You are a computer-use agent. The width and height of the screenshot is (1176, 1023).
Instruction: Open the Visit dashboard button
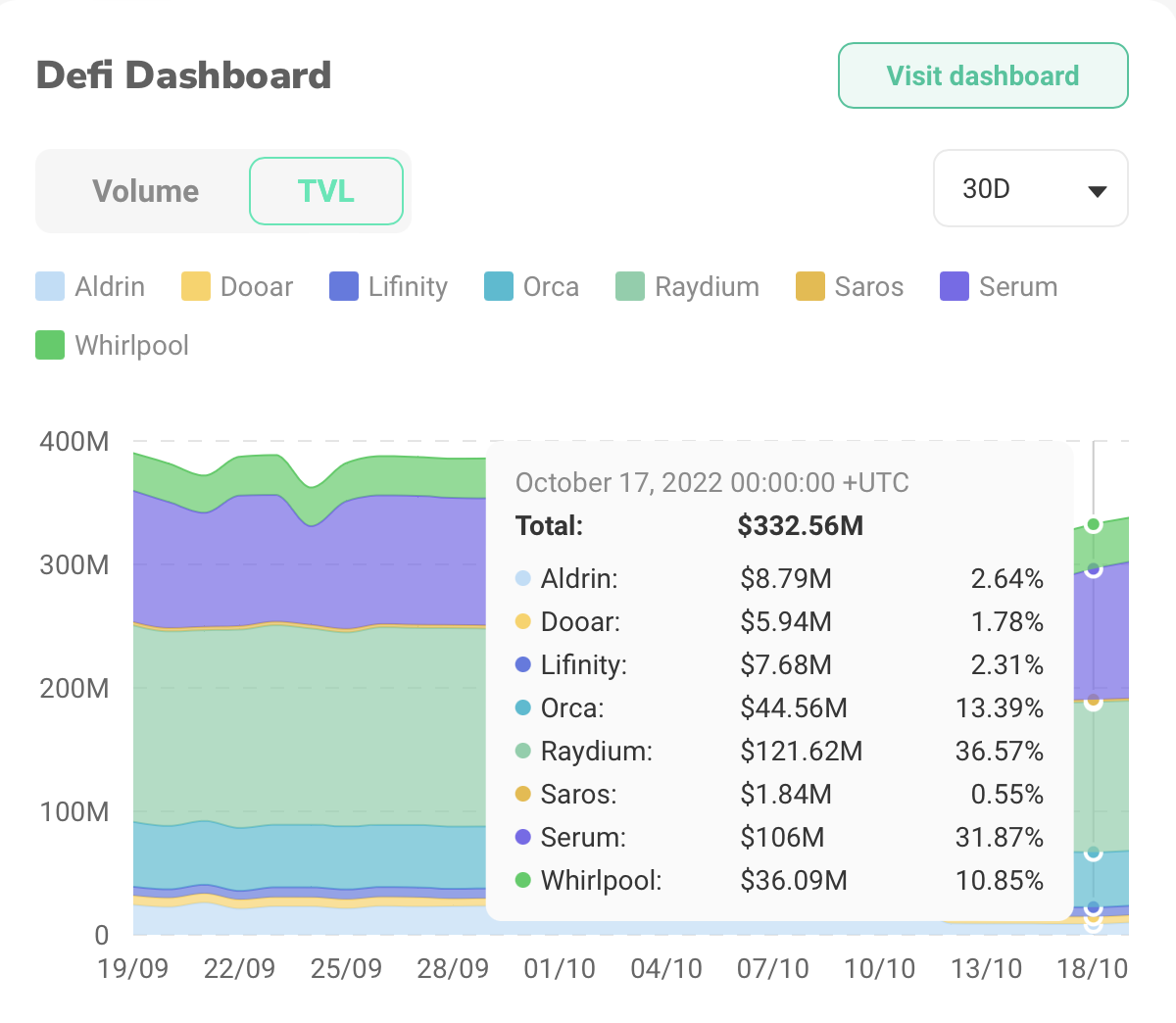click(x=983, y=75)
